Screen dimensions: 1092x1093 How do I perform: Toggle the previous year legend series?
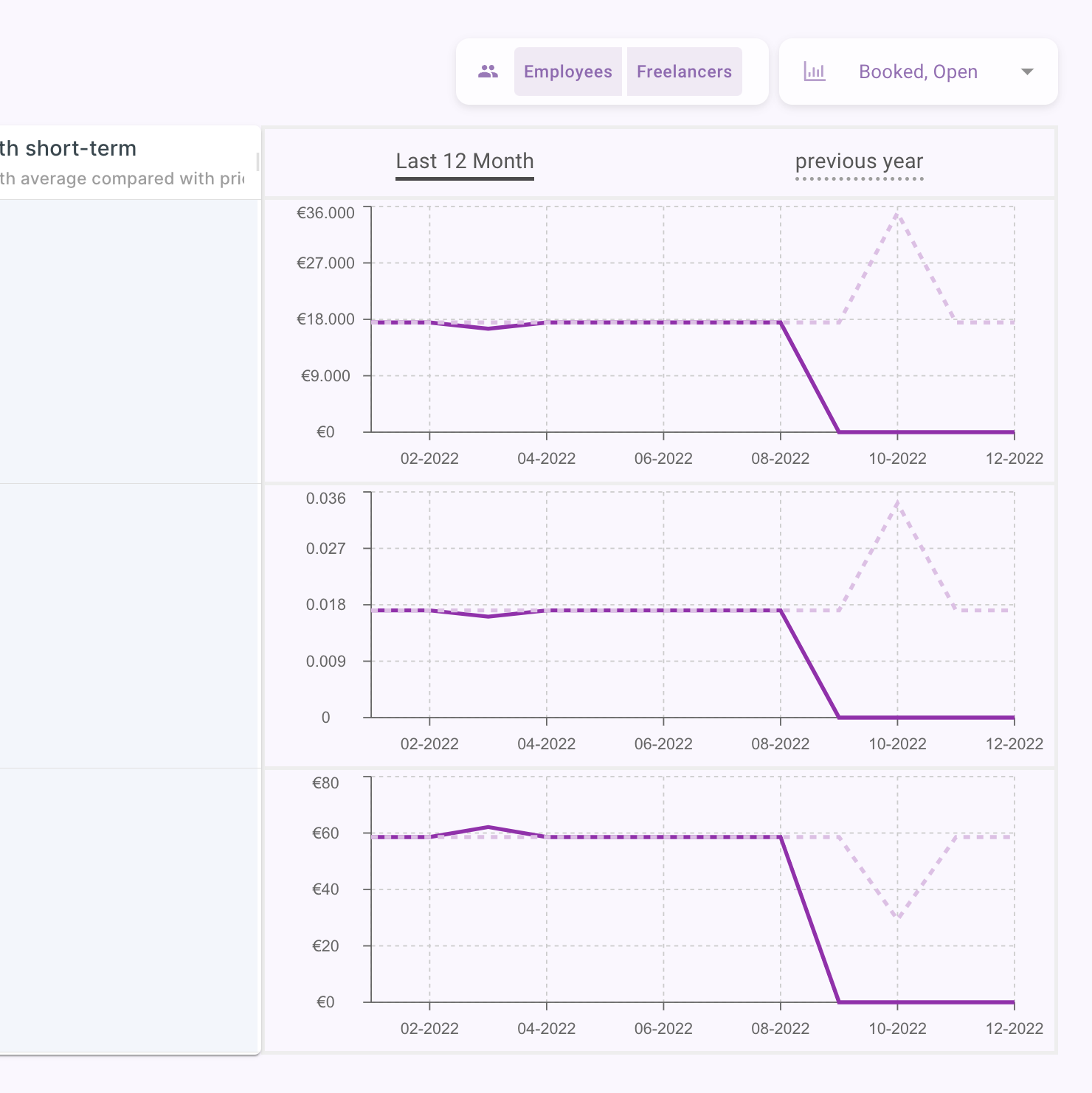(x=859, y=162)
